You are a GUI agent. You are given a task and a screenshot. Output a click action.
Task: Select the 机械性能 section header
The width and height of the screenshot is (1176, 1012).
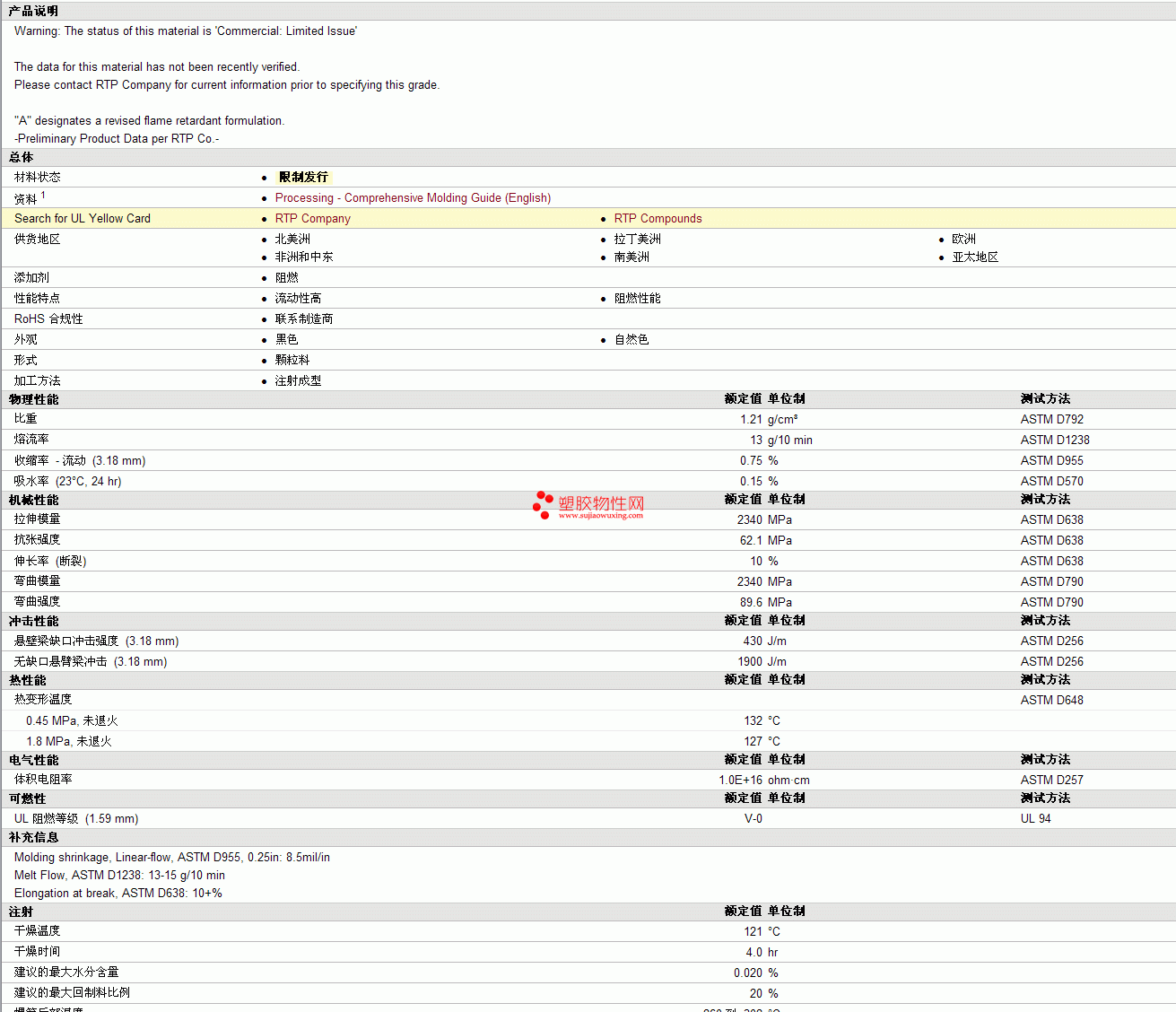coord(33,500)
